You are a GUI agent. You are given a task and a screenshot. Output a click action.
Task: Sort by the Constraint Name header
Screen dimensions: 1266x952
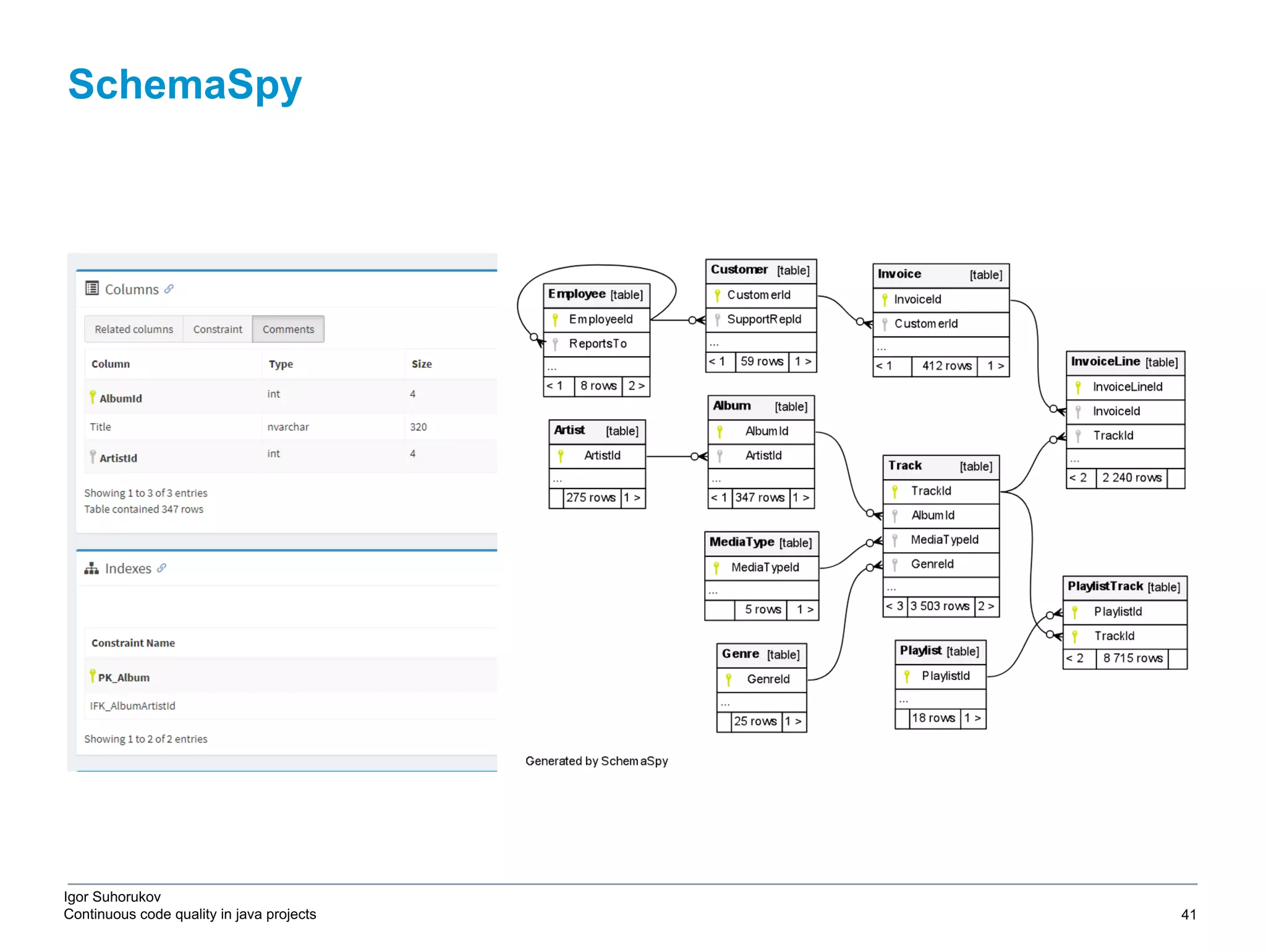click(133, 643)
